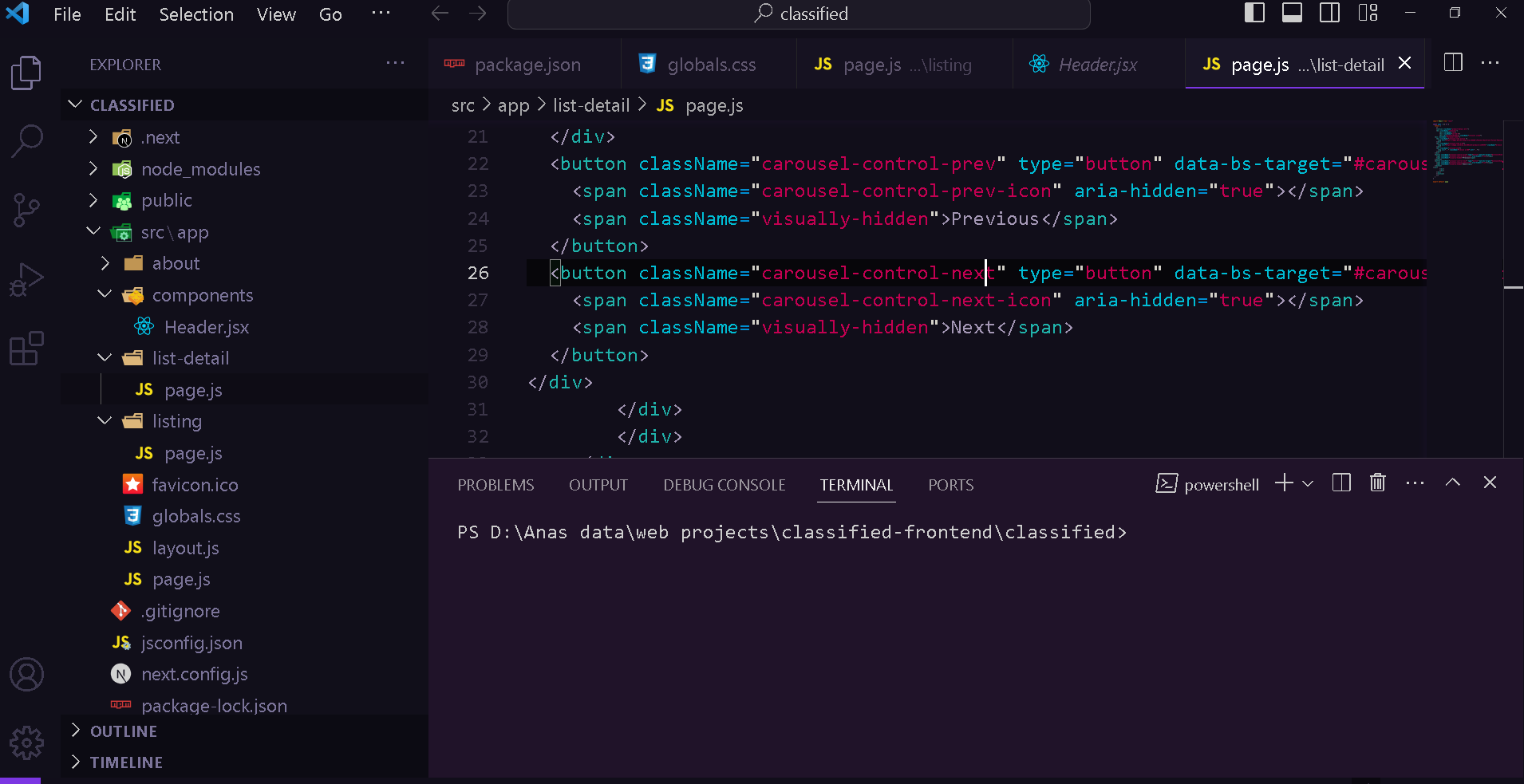Switch to the Header.jsx tab
This screenshot has width=1524, height=784.
pyautogui.click(x=1097, y=65)
